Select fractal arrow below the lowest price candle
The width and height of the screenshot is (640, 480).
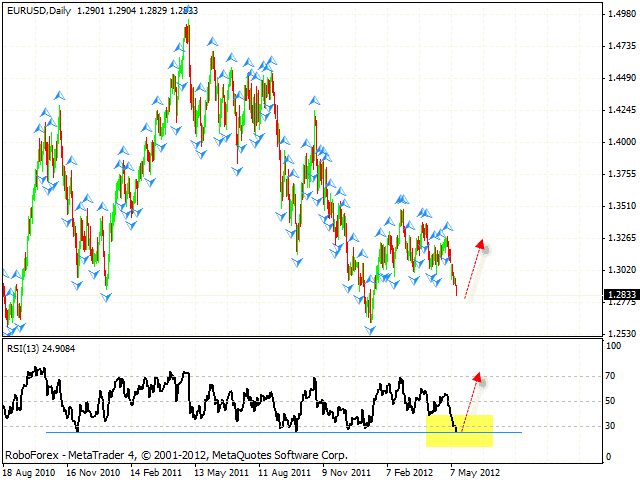[x=370, y=330]
